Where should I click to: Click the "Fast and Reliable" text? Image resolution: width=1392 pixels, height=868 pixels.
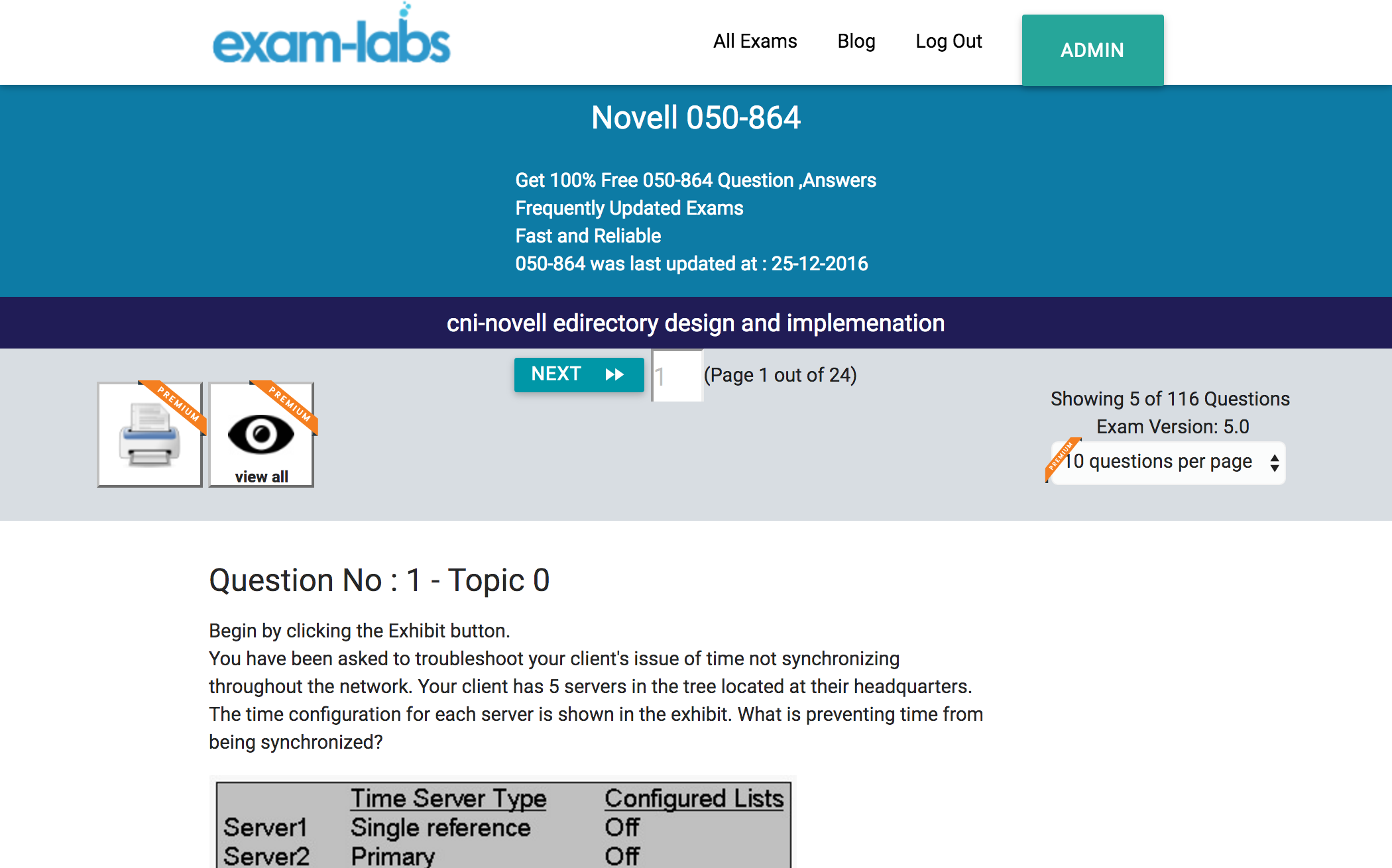tap(588, 236)
